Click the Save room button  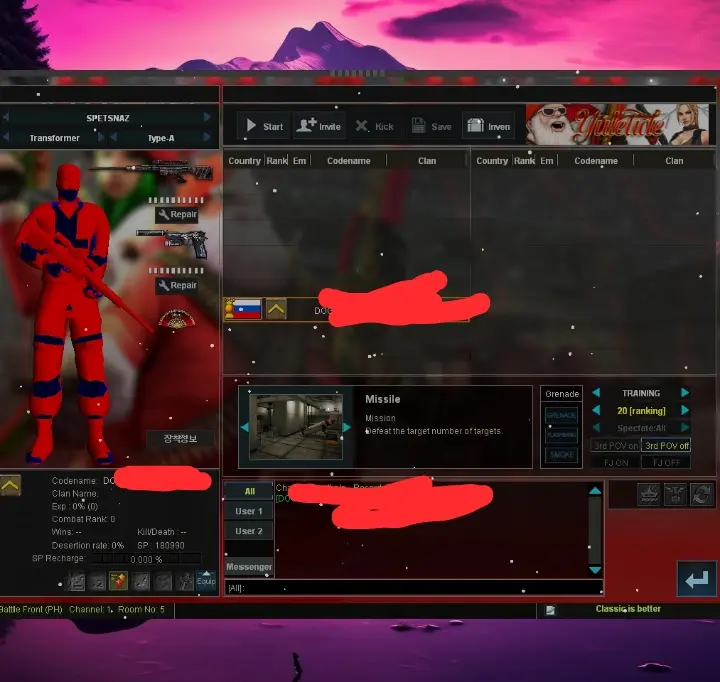[x=432, y=126]
